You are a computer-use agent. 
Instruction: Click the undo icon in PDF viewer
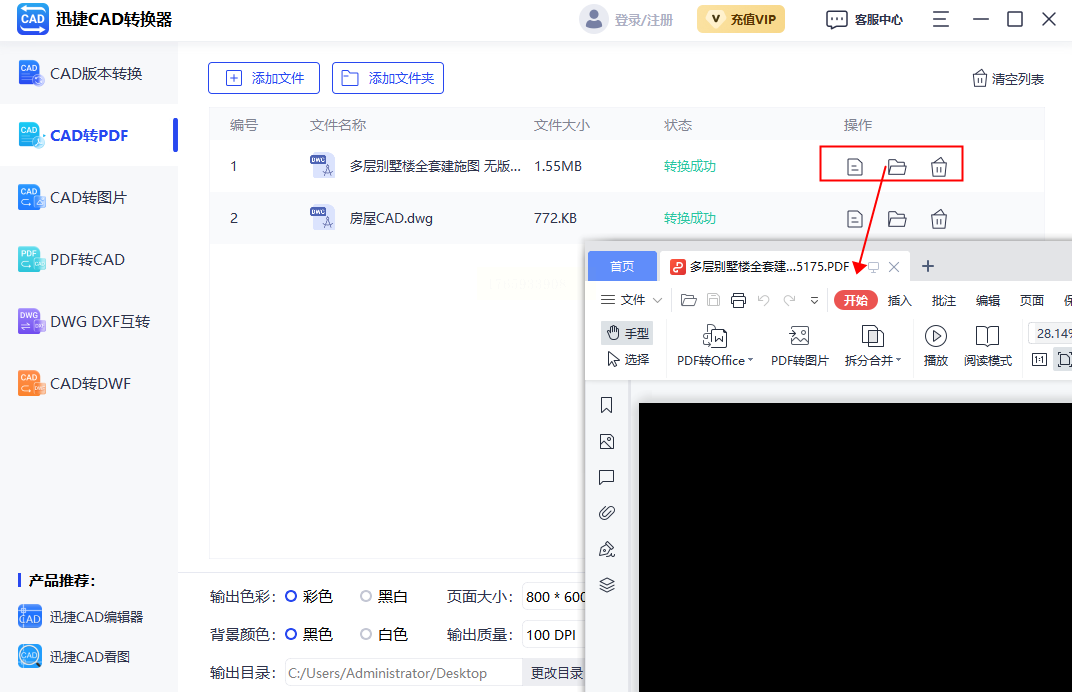click(764, 300)
